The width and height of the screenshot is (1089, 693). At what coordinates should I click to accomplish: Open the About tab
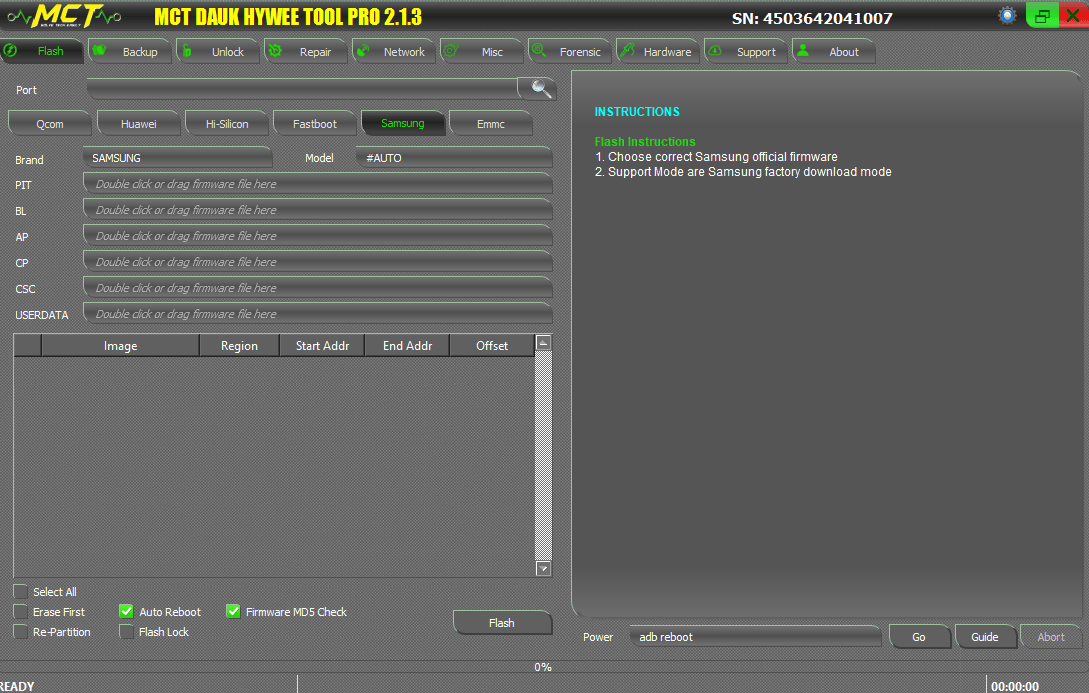pyautogui.click(x=833, y=51)
